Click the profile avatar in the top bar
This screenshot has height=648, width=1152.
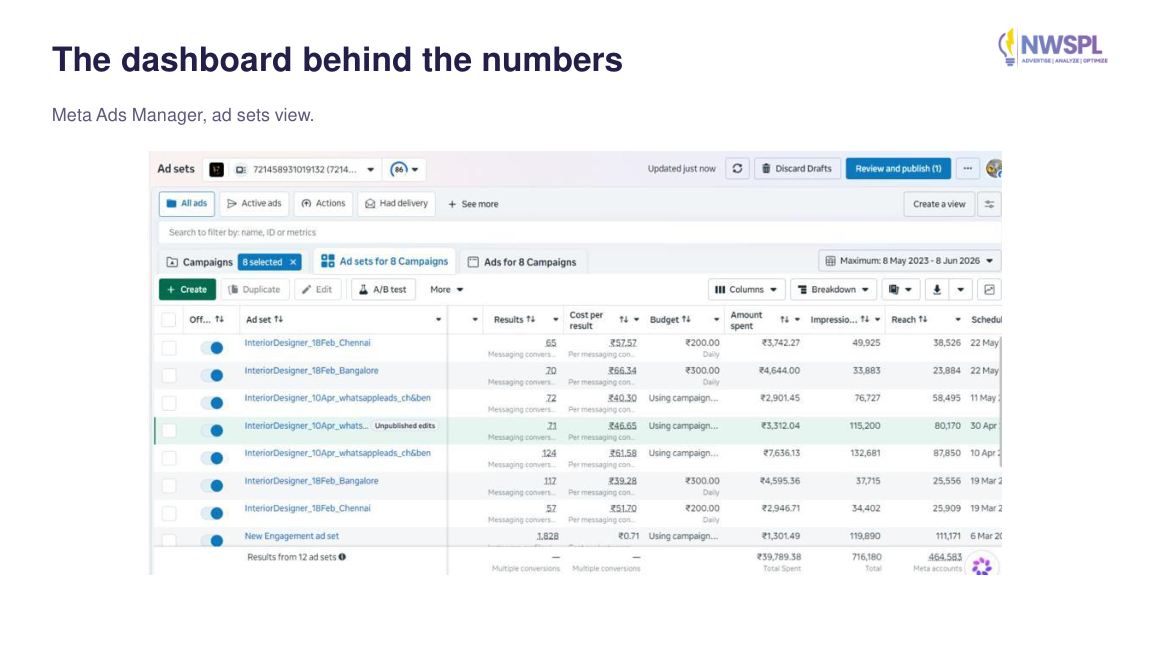click(993, 169)
